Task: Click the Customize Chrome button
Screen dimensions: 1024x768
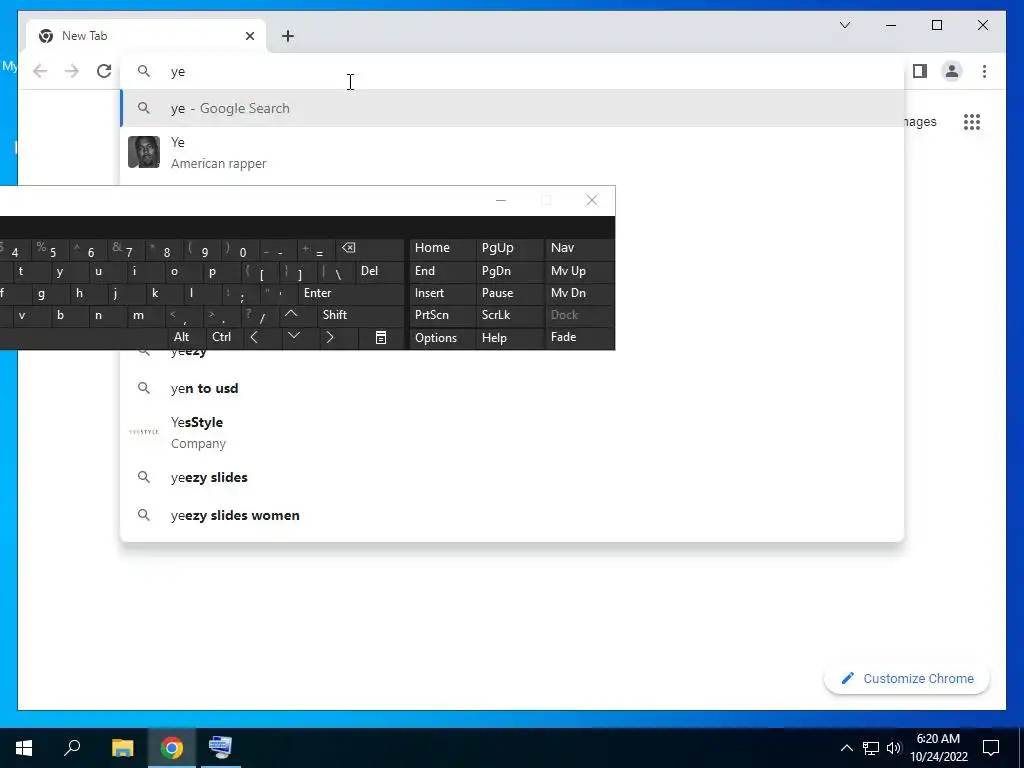Action: click(x=907, y=679)
